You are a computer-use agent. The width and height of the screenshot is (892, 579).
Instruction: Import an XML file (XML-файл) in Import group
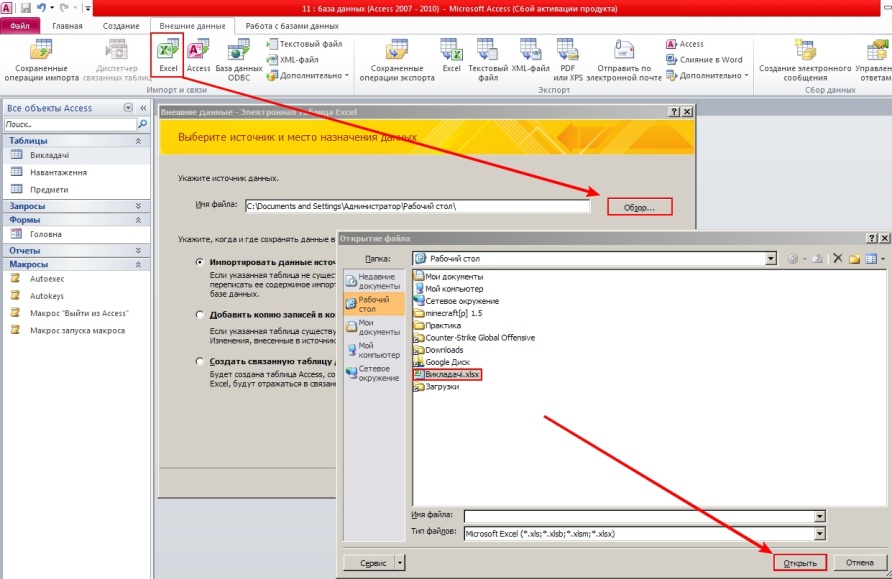[292, 59]
